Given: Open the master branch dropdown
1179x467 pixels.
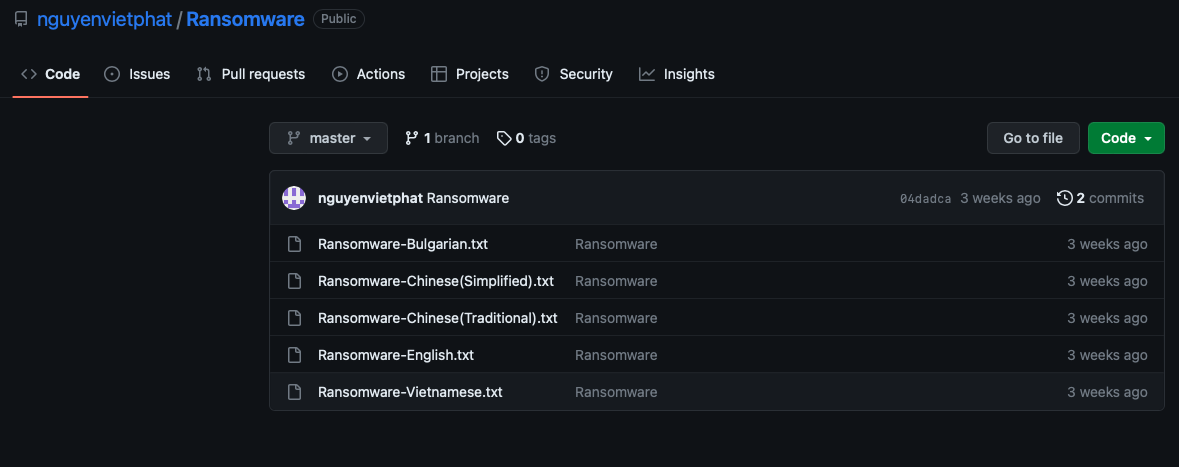Looking at the screenshot, I should [x=328, y=138].
